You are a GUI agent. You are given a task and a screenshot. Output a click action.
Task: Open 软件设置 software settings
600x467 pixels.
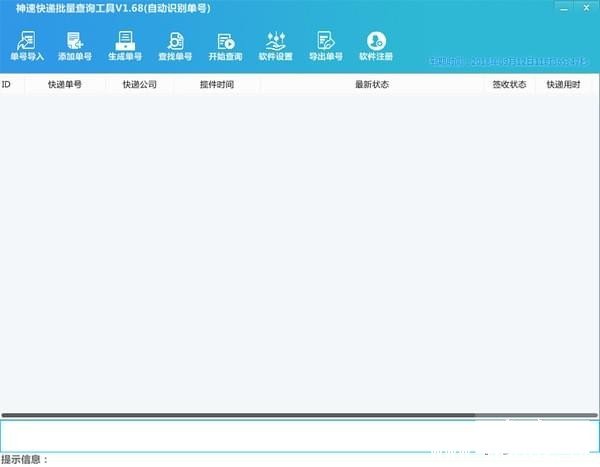(276, 45)
